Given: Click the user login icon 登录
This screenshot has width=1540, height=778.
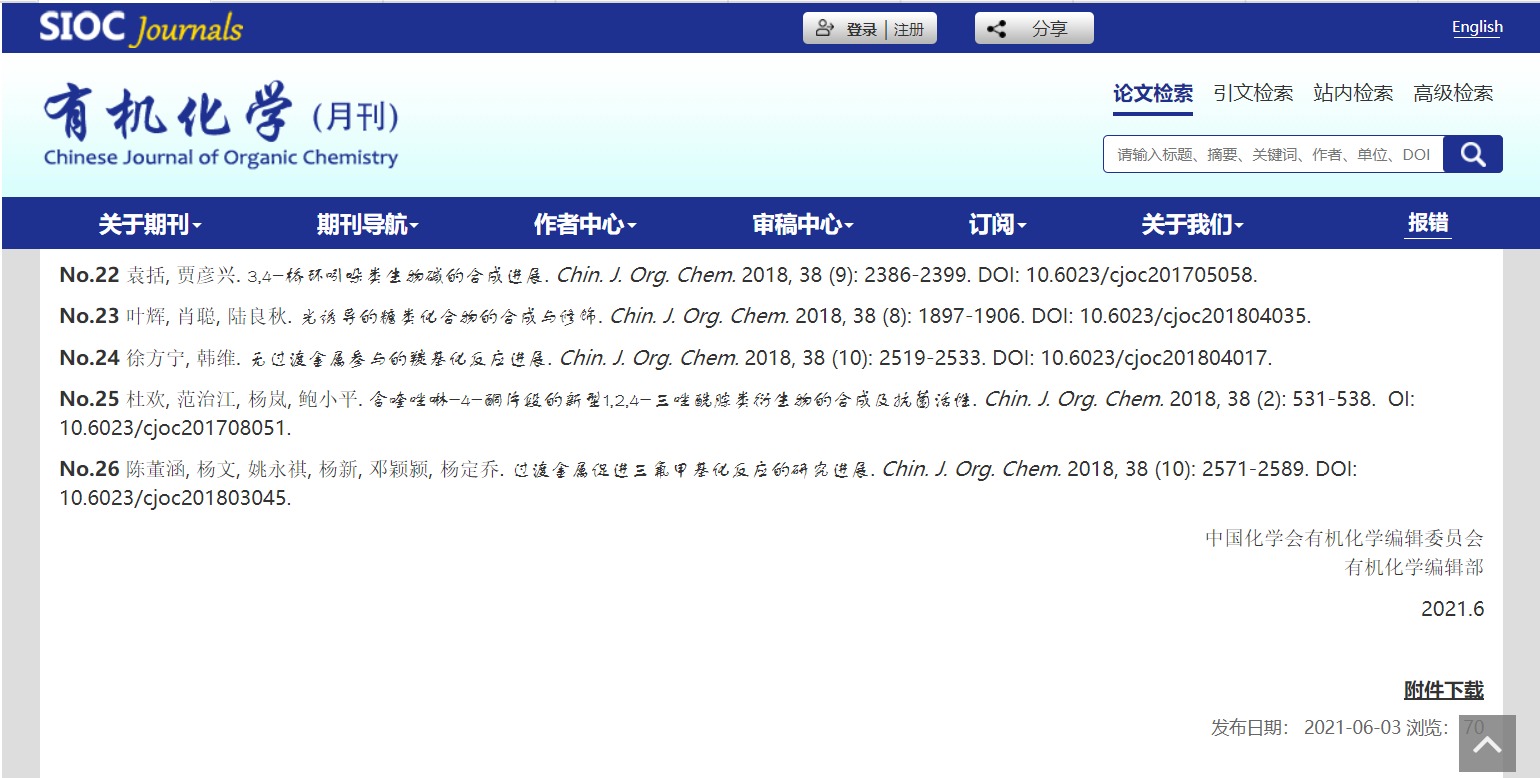Looking at the screenshot, I should coord(825,29).
